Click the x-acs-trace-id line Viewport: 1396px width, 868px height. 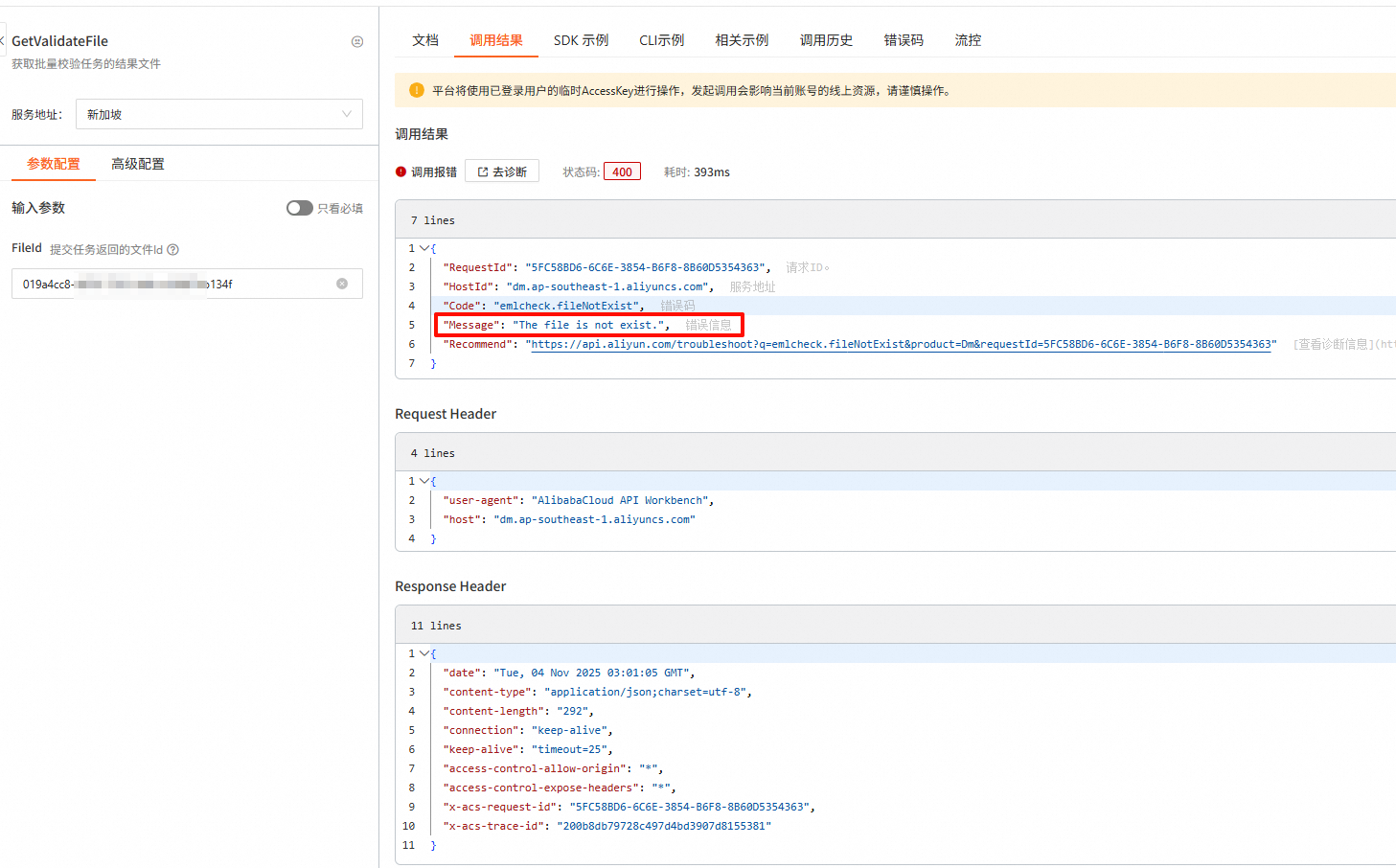coord(606,826)
